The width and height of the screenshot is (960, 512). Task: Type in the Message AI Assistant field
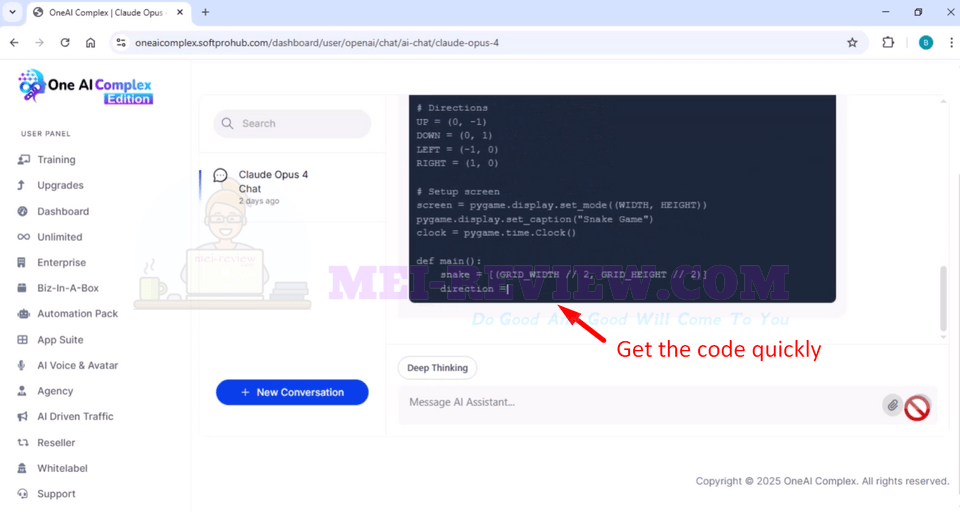pyautogui.click(x=640, y=402)
